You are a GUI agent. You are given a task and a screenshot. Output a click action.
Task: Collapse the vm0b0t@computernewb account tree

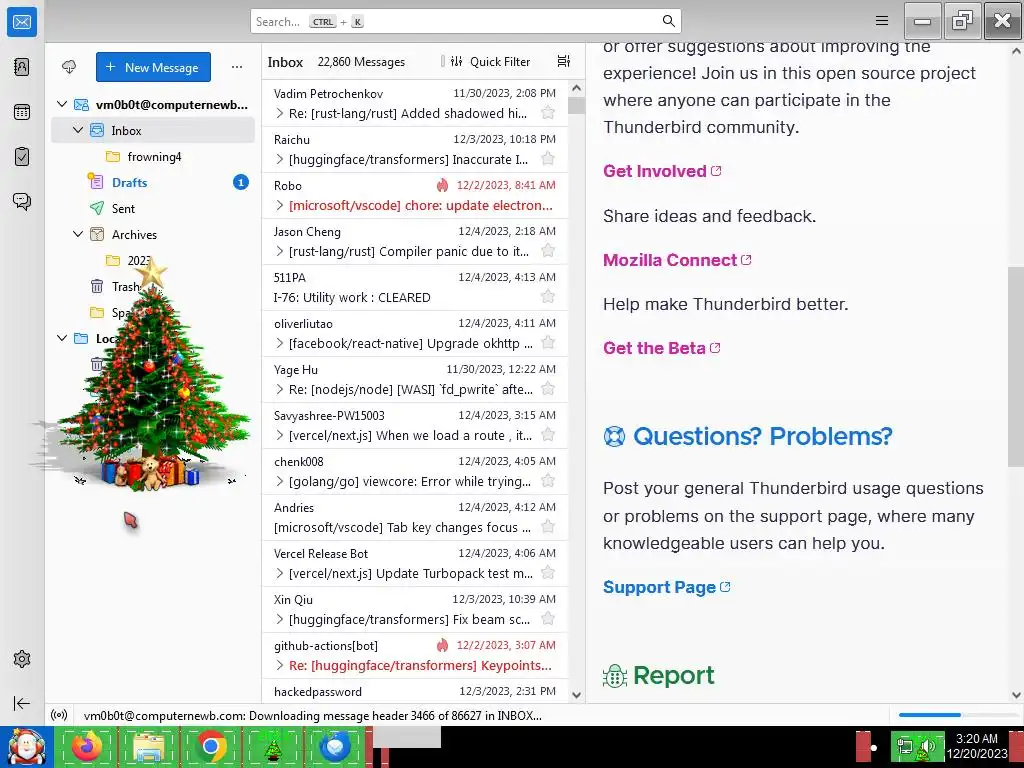[x=62, y=104]
